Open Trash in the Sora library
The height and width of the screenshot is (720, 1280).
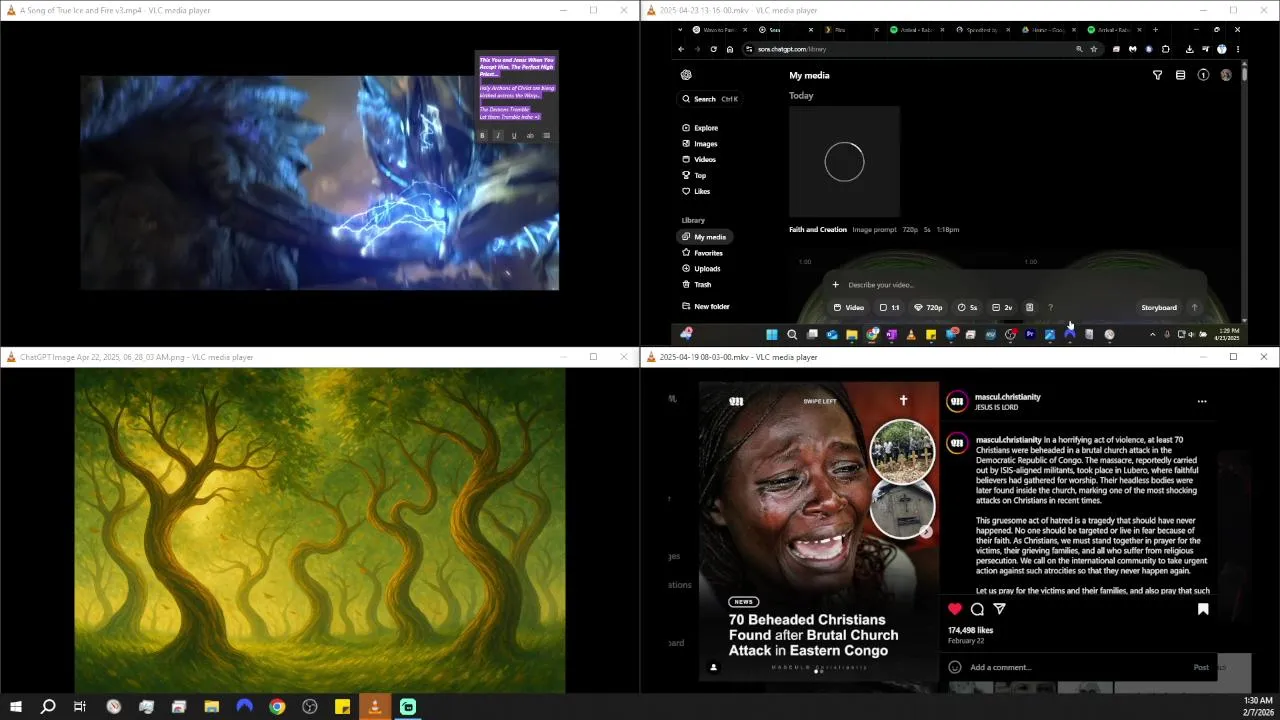point(696,285)
